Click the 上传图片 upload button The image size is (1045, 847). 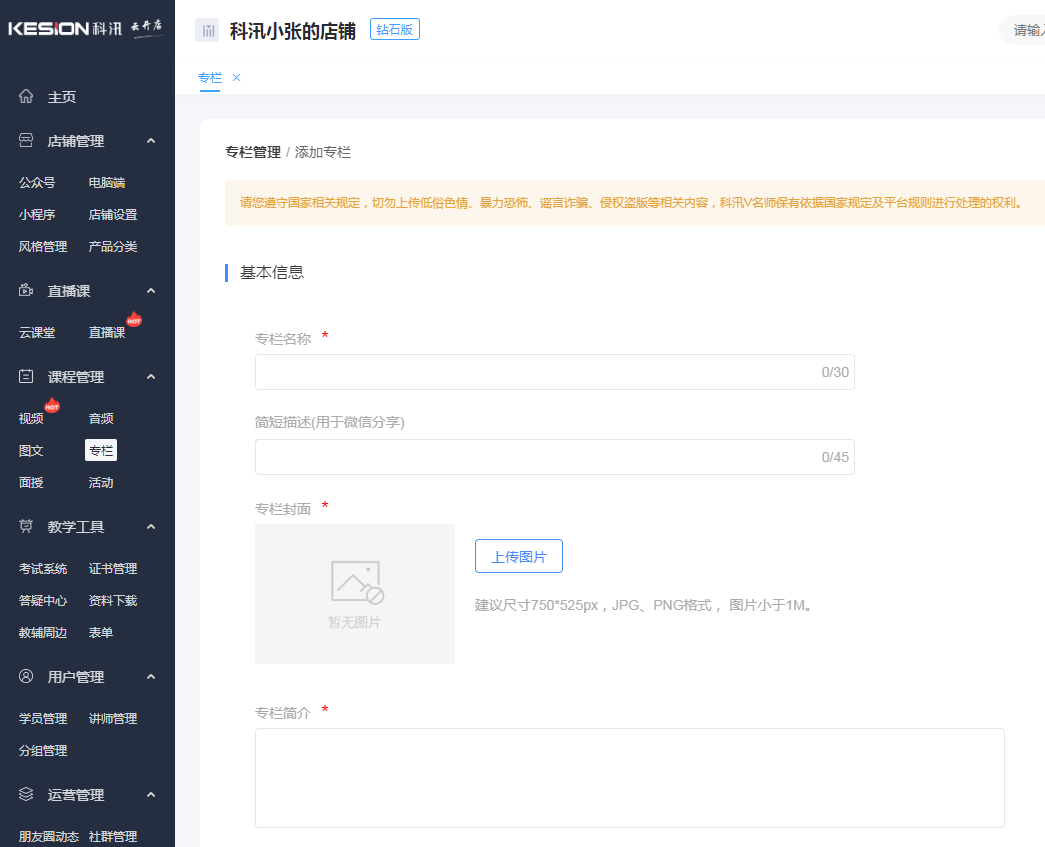pyautogui.click(x=518, y=556)
